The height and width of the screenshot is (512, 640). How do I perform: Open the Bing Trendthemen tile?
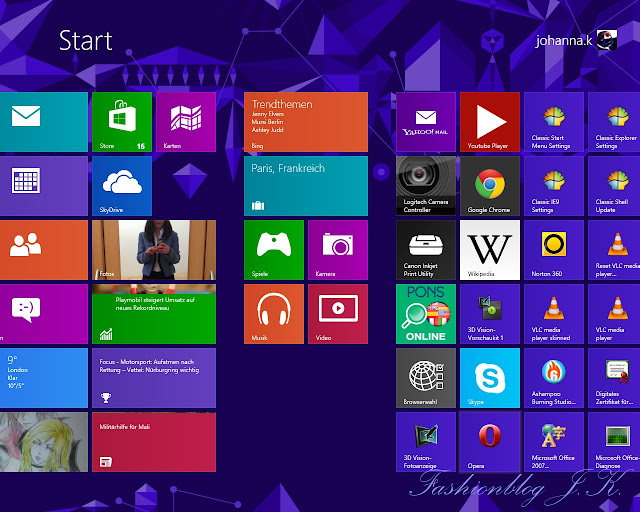point(306,122)
